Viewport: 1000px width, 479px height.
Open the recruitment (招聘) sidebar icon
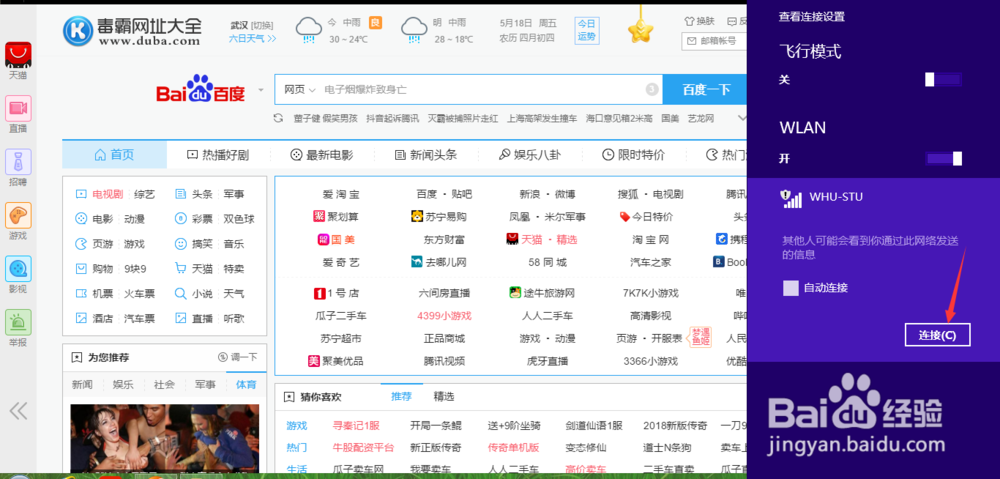(18, 162)
